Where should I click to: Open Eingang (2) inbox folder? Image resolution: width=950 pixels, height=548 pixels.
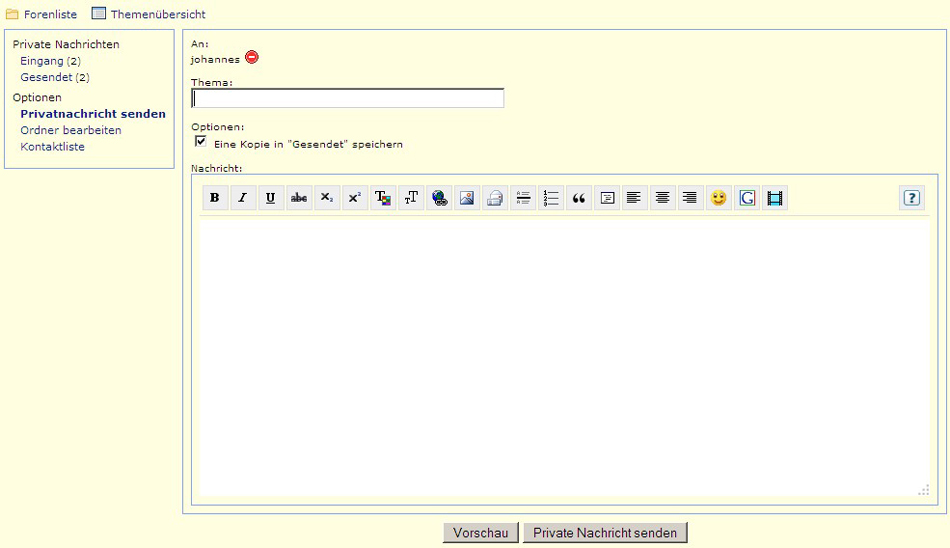pos(50,61)
